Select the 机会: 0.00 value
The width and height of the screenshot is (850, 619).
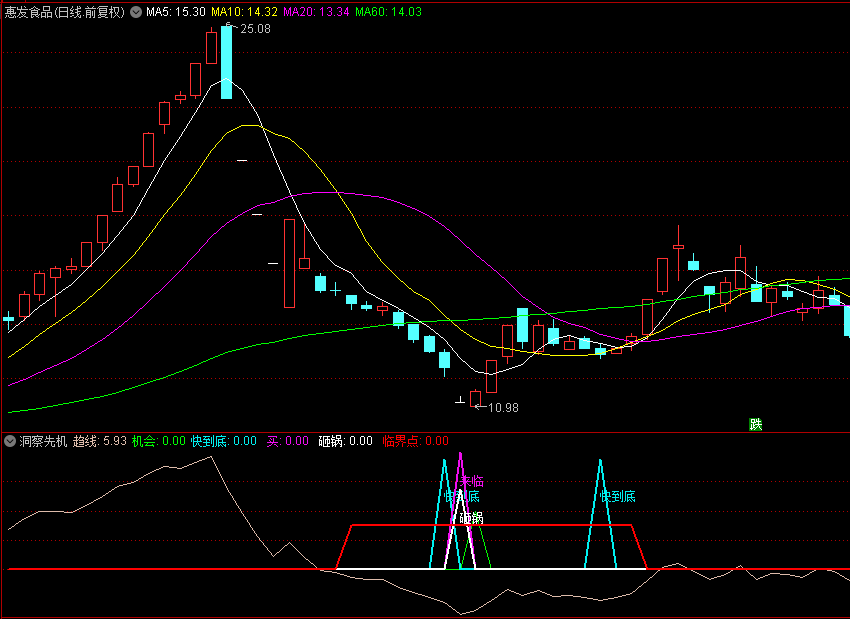tap(159, 441)
